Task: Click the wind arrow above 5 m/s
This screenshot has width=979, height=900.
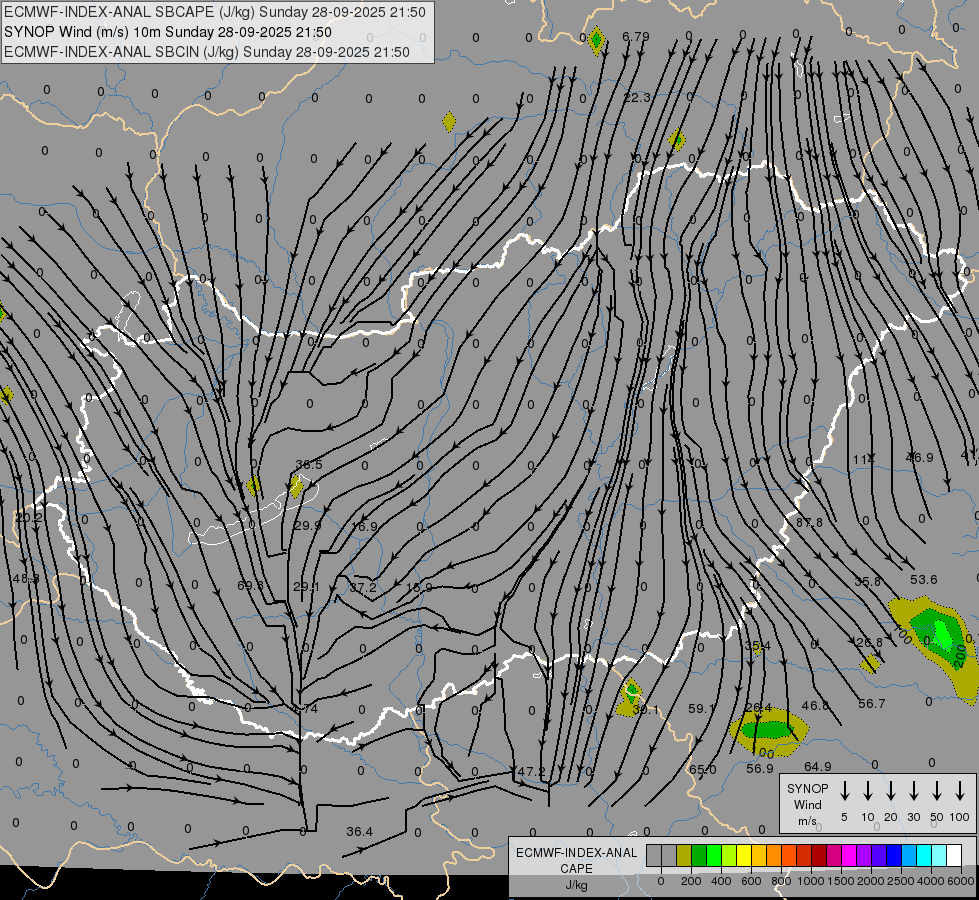Action: coord(844,791)
